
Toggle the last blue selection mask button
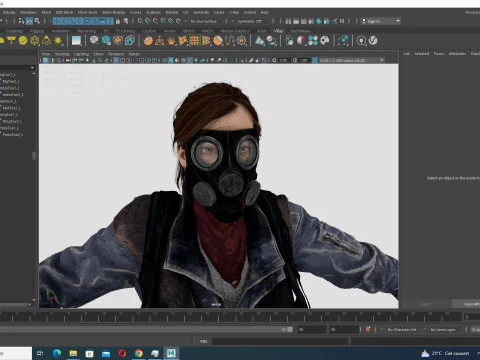point(110,21)
